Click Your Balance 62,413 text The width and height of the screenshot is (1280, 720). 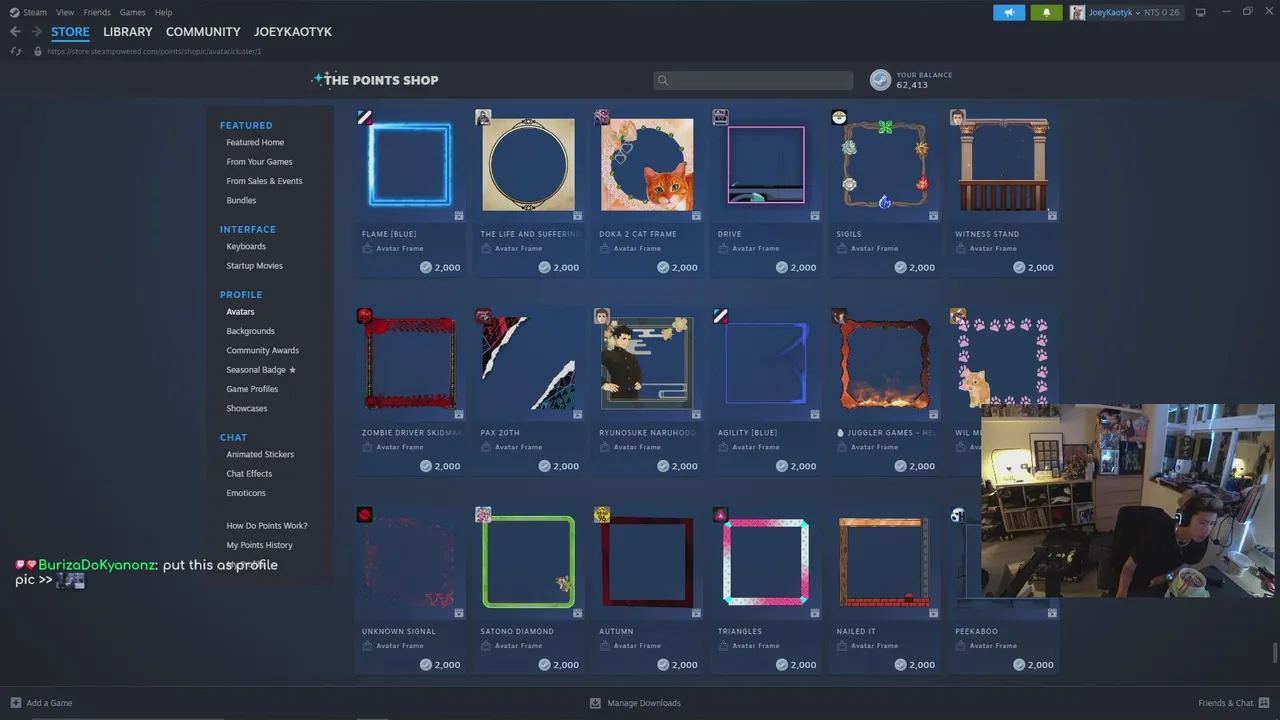click(x=924, y=80)
